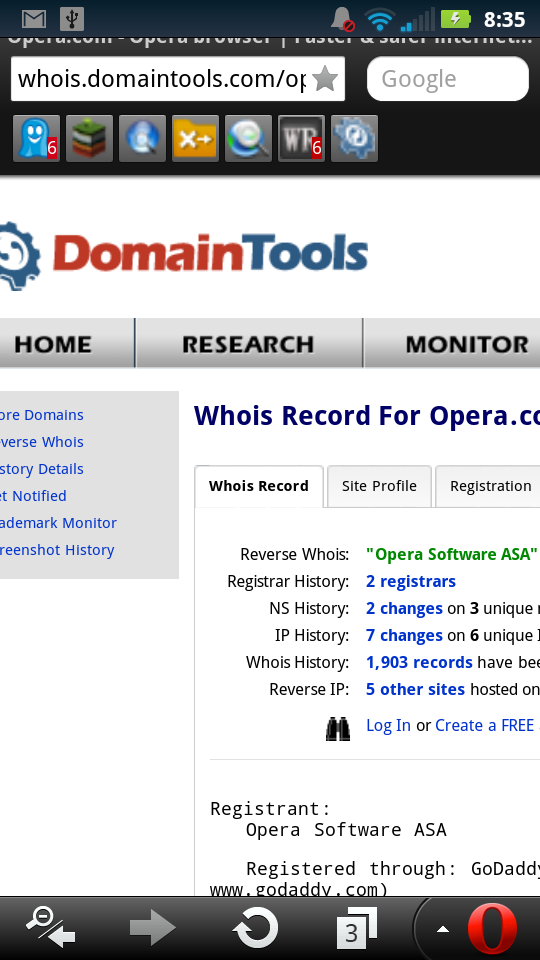The height and width of the screenshot is (960, 540).
Task: Click the WR extension icon
Action: [x=301, y=138]
